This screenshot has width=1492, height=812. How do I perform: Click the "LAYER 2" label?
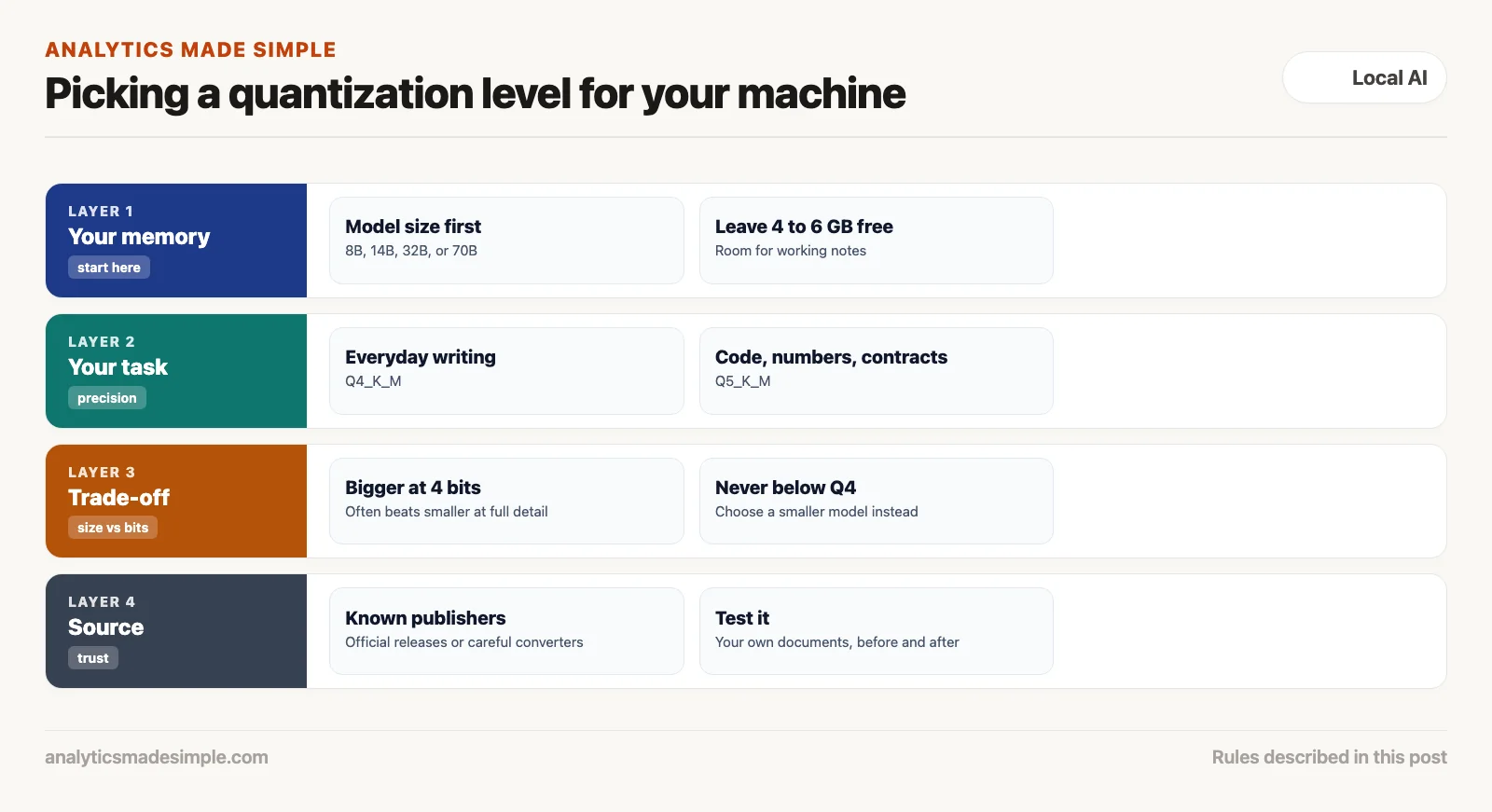pyautogui.click(x=102, y=342)
